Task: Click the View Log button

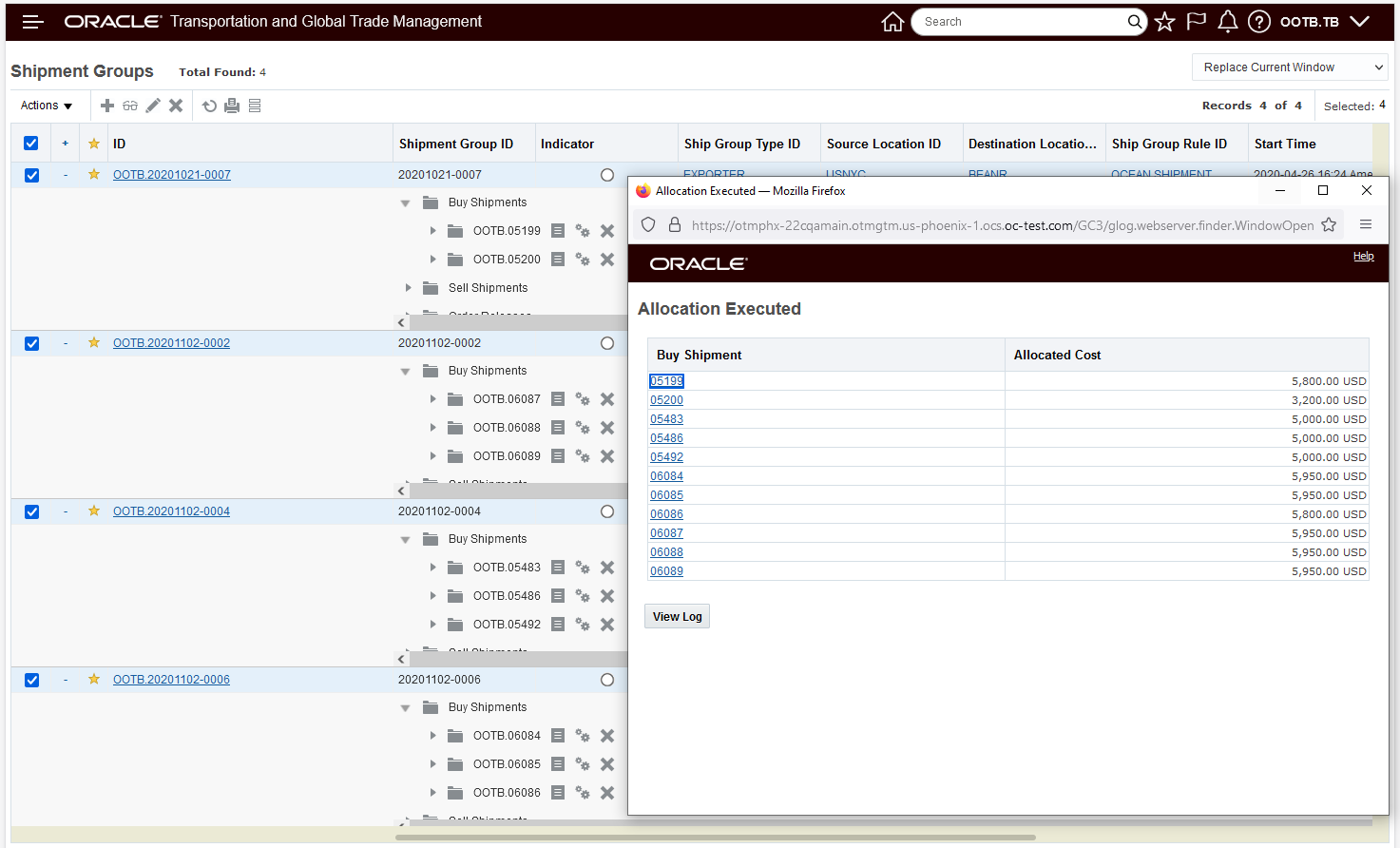Action: point(678,616)
